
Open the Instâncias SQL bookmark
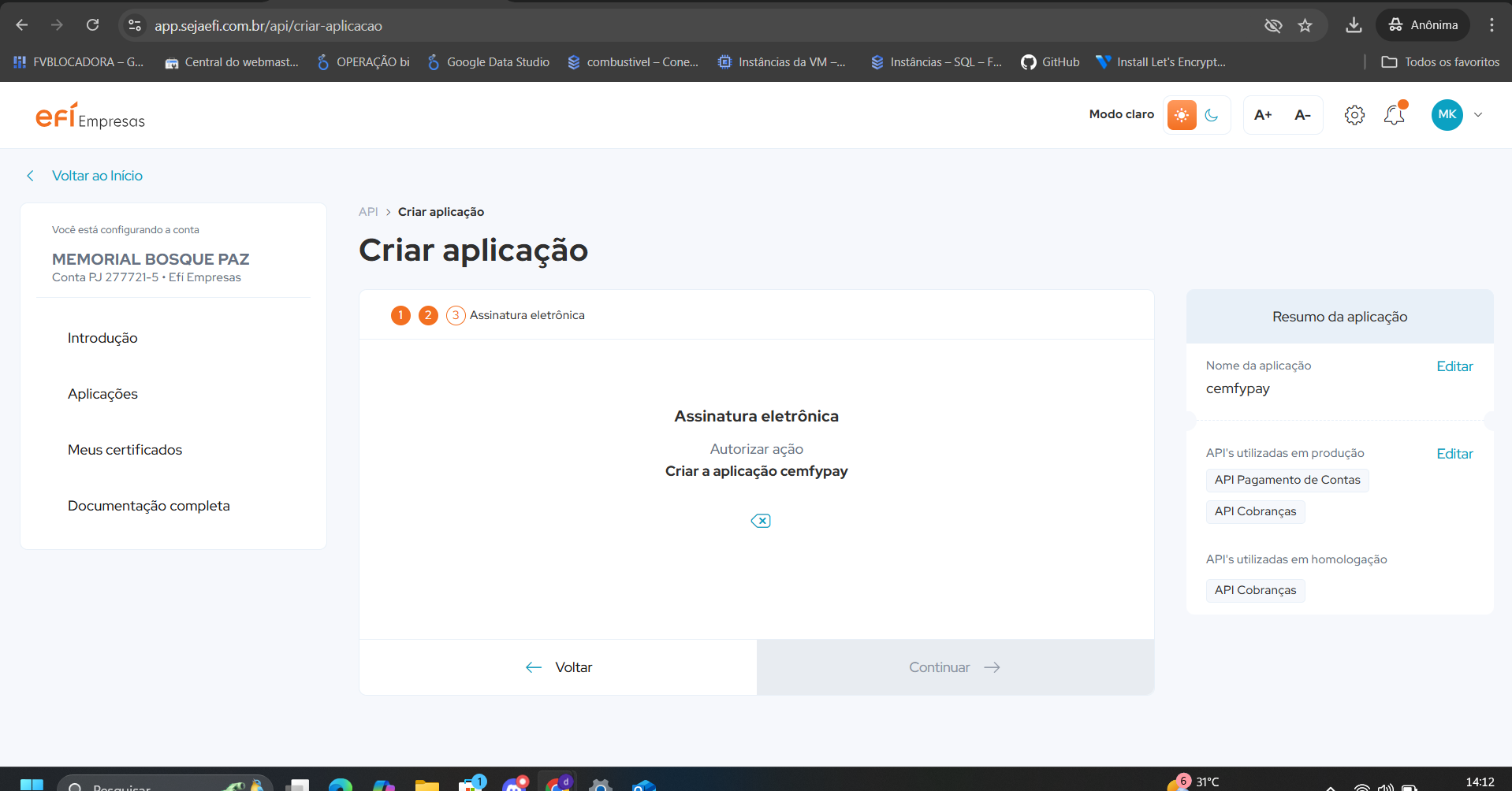pos(937,62)
